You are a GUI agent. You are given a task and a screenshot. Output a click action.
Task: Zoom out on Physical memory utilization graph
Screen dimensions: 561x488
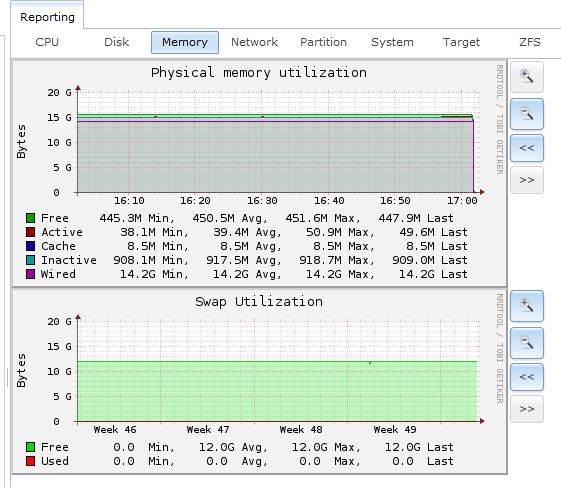[527, 114]
